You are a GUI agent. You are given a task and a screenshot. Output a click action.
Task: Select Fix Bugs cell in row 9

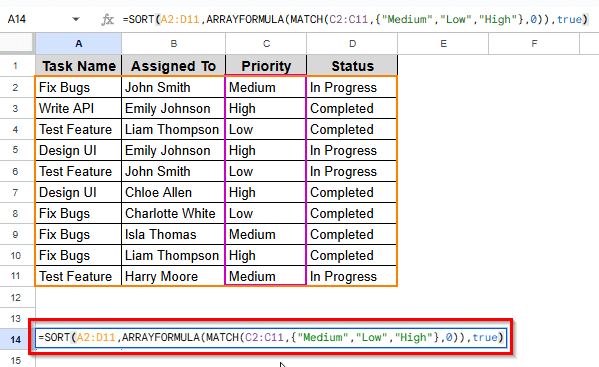(79, 234)
